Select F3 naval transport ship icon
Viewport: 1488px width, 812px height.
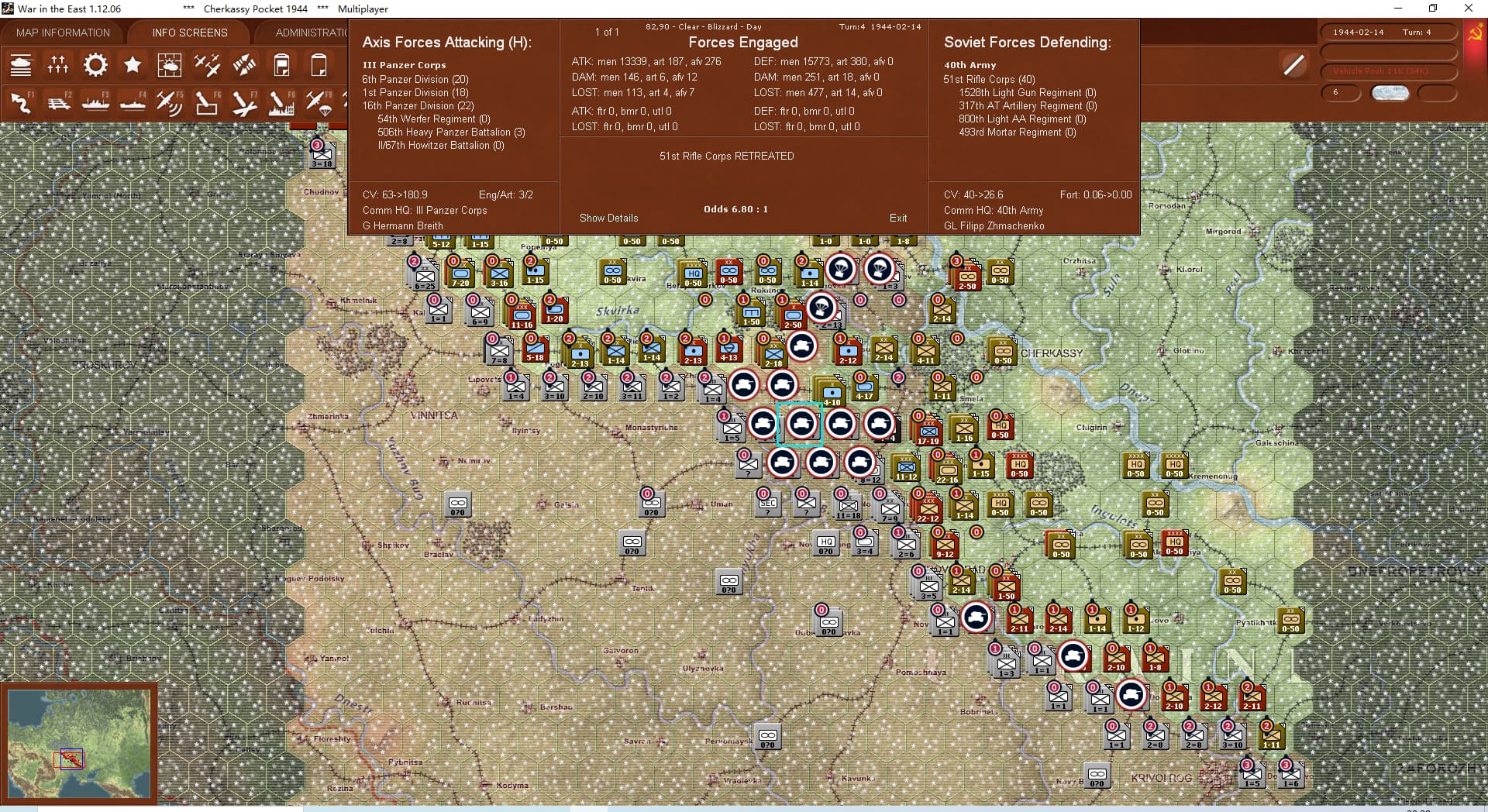click(95, 102)
